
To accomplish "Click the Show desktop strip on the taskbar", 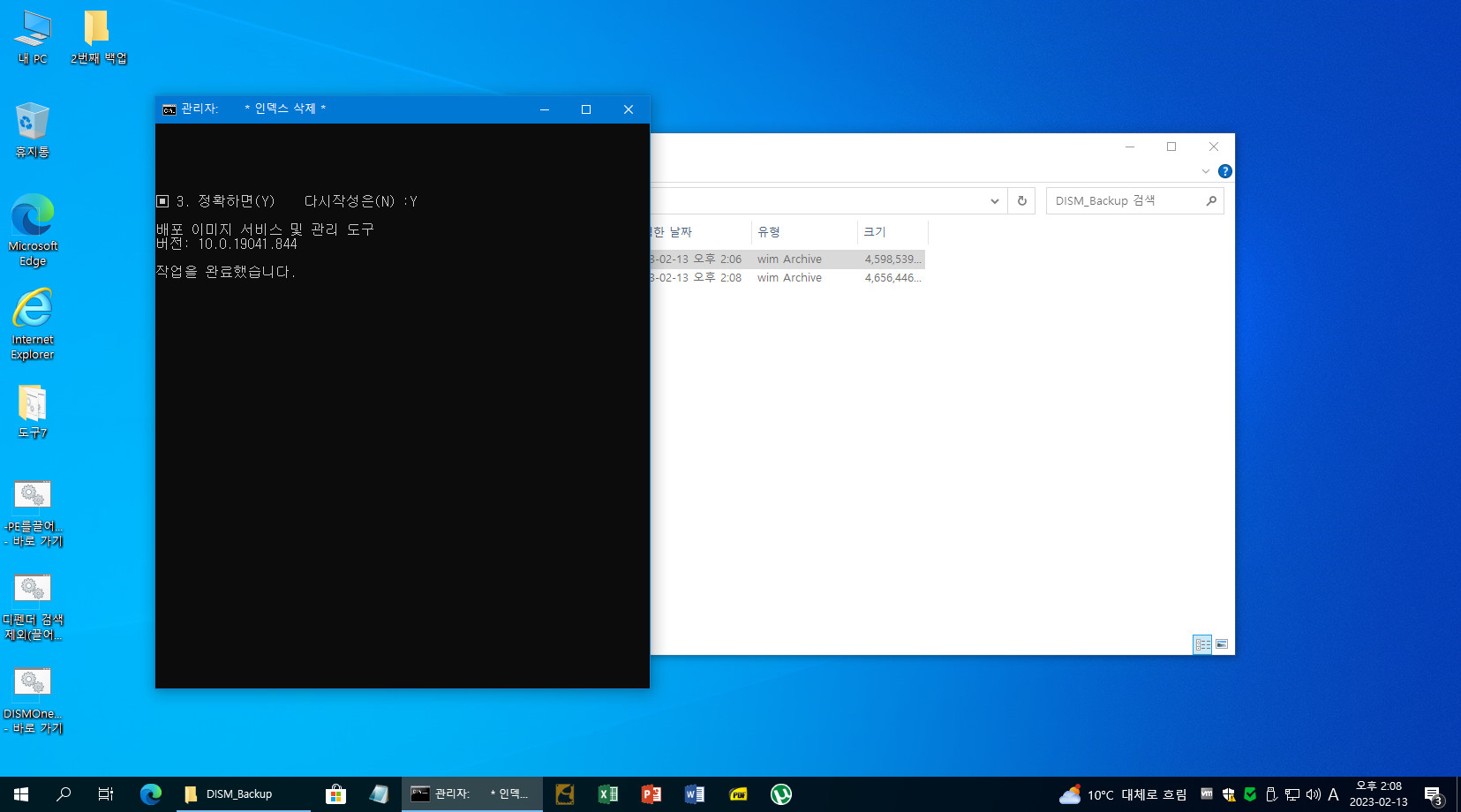I will 1458,794.
